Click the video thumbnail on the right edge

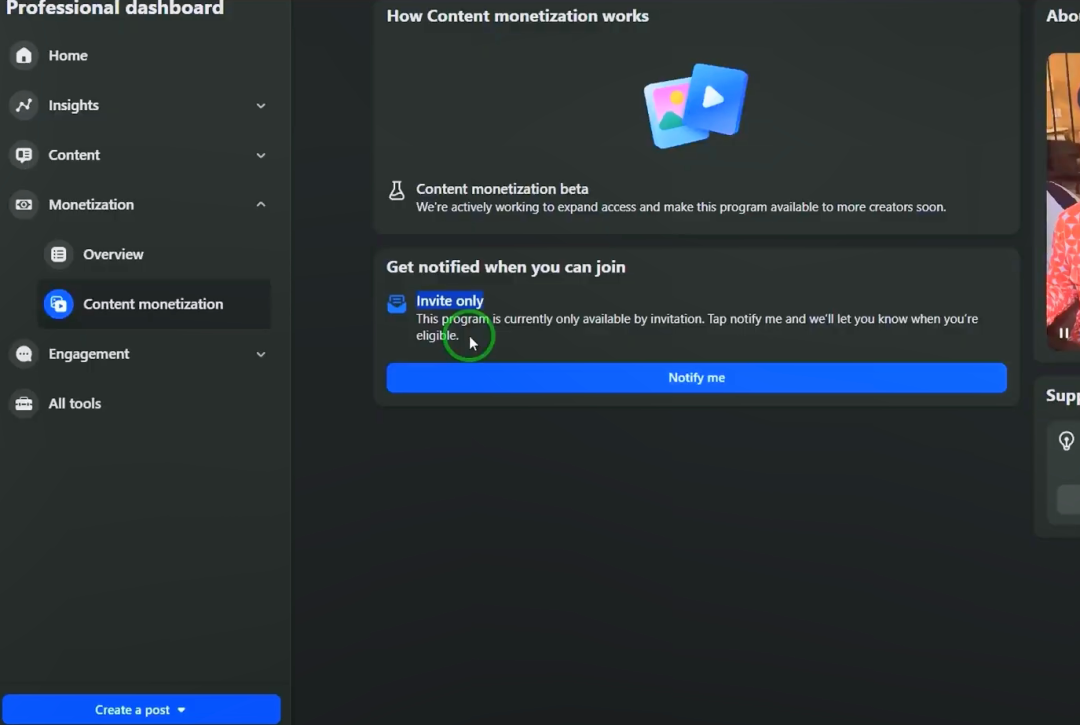coord(1063,202)
